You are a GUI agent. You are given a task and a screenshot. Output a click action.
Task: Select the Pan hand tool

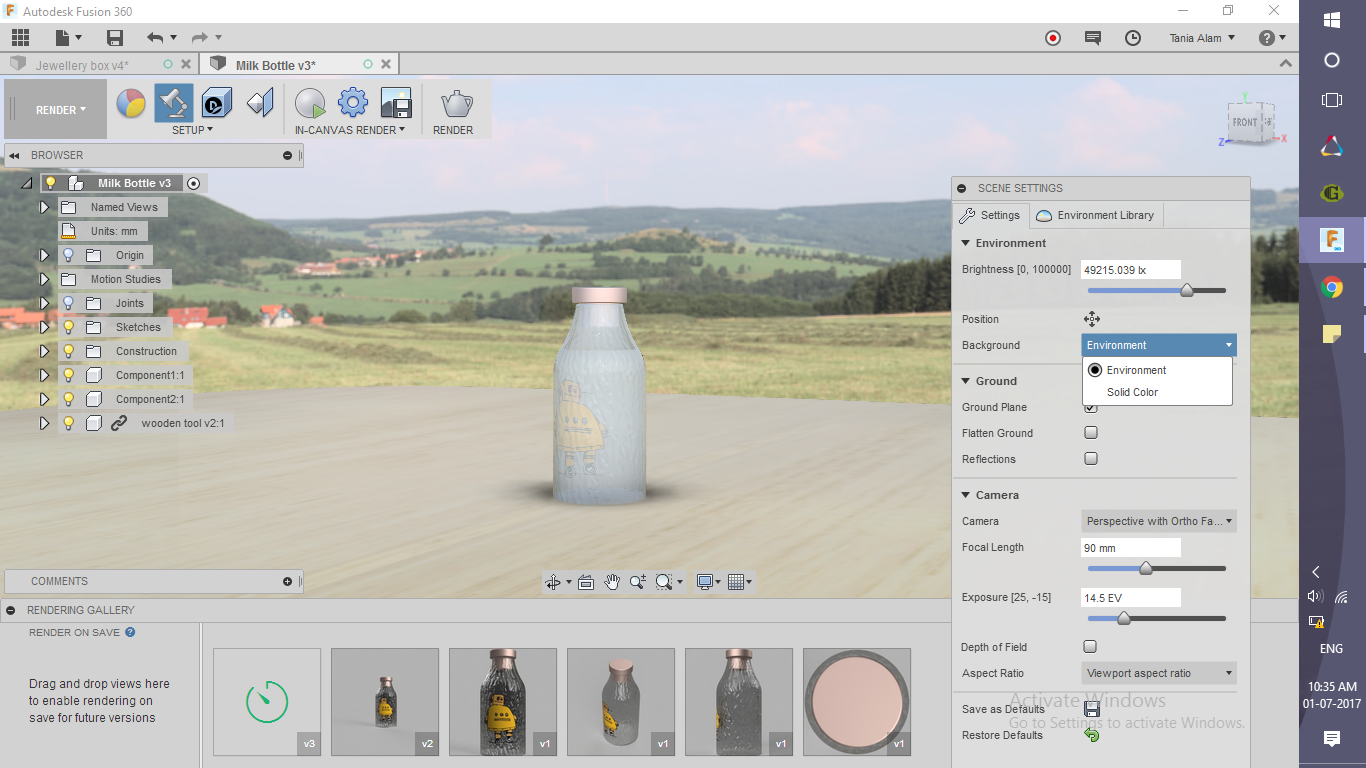pos(612,581)
